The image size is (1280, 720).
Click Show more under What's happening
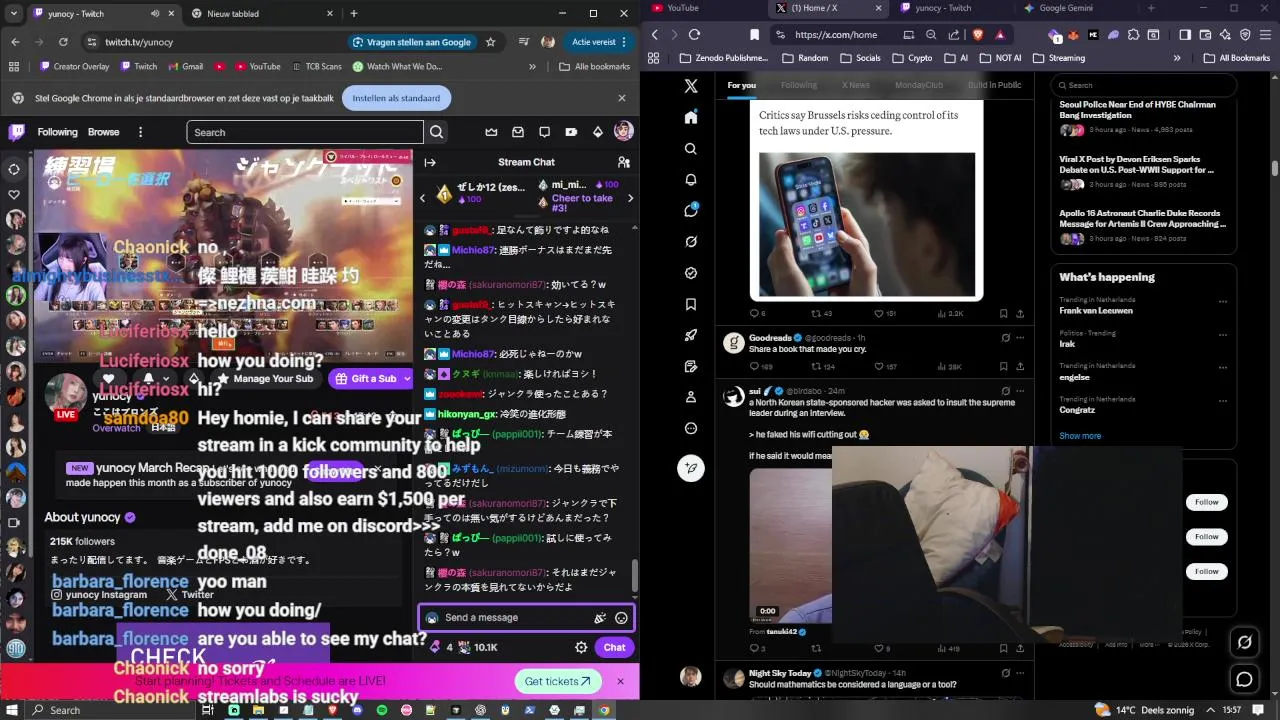coord(1080,436)
